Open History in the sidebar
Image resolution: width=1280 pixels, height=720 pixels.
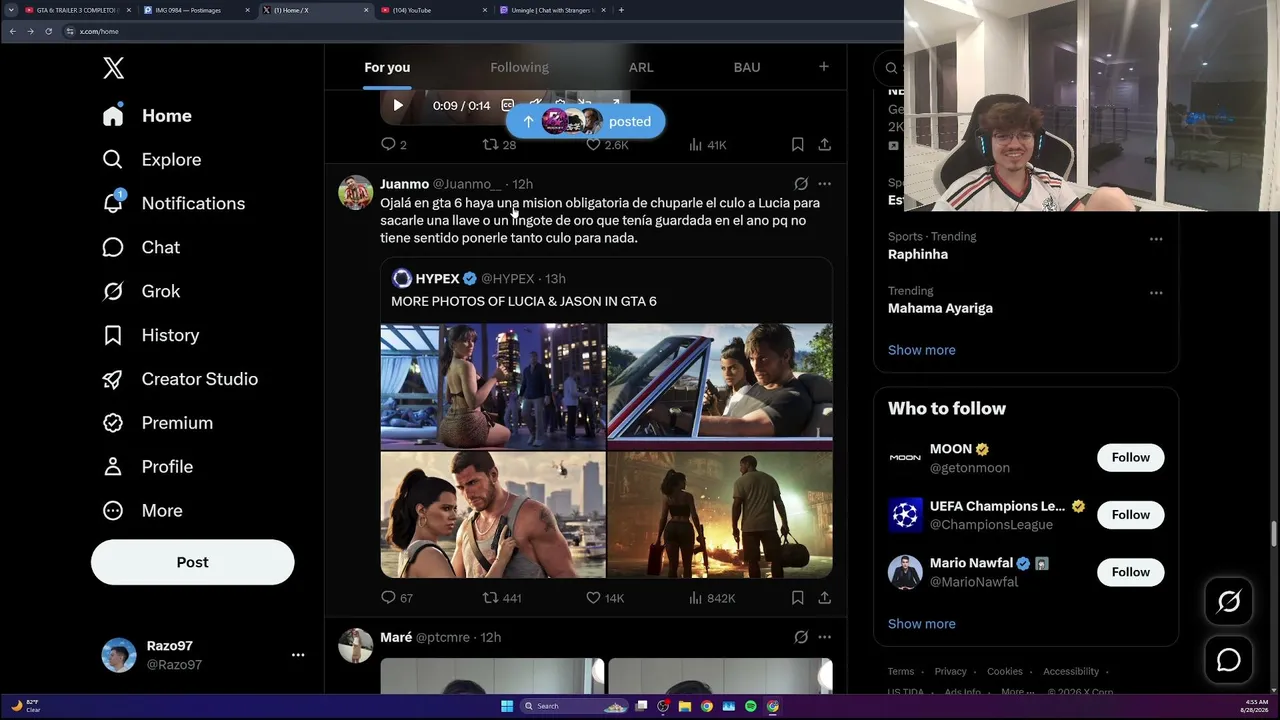tap(151, 335)
